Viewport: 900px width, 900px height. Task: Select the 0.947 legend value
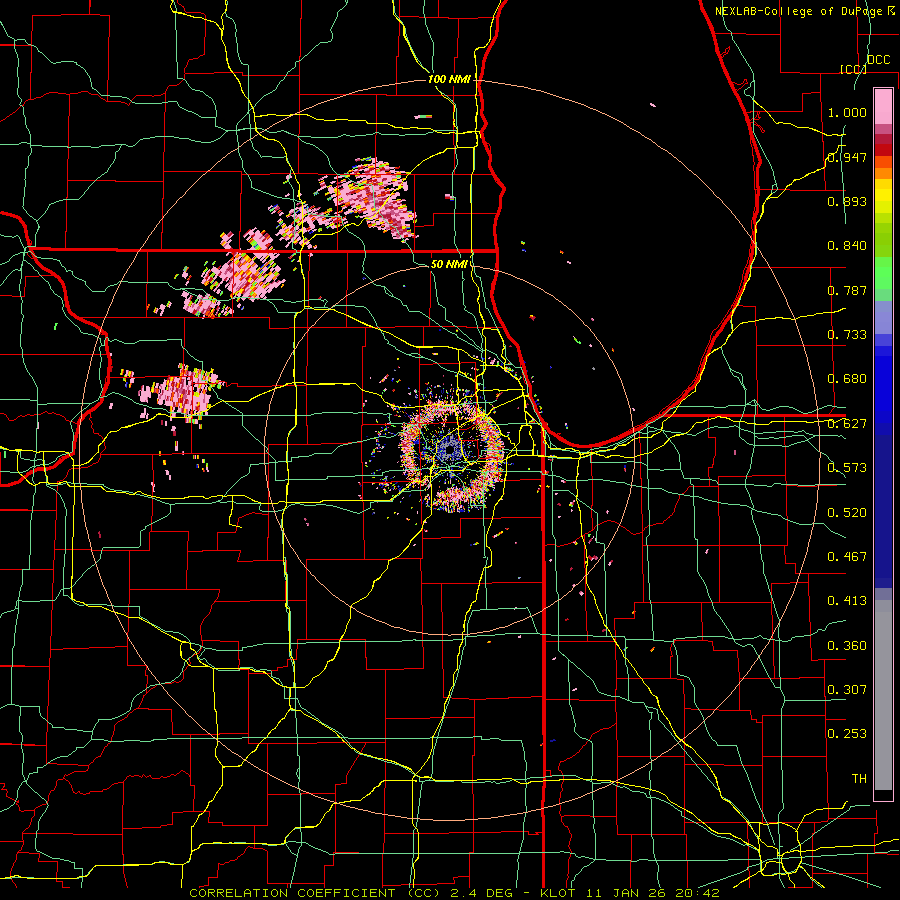(x=847, y=157)
